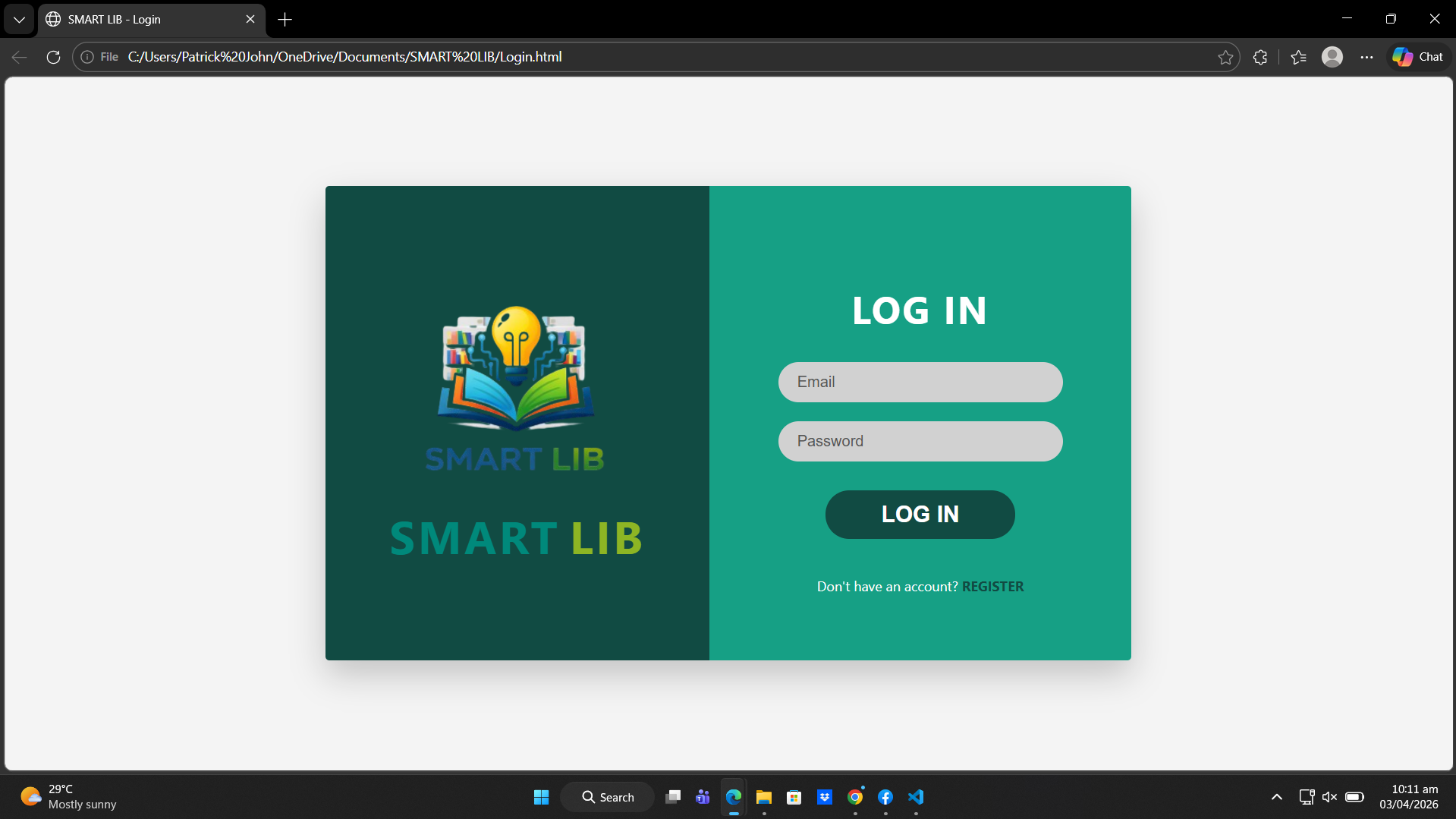
Task: Open the Edge settings three-dot menu
Action: (x=1366, y=56)
